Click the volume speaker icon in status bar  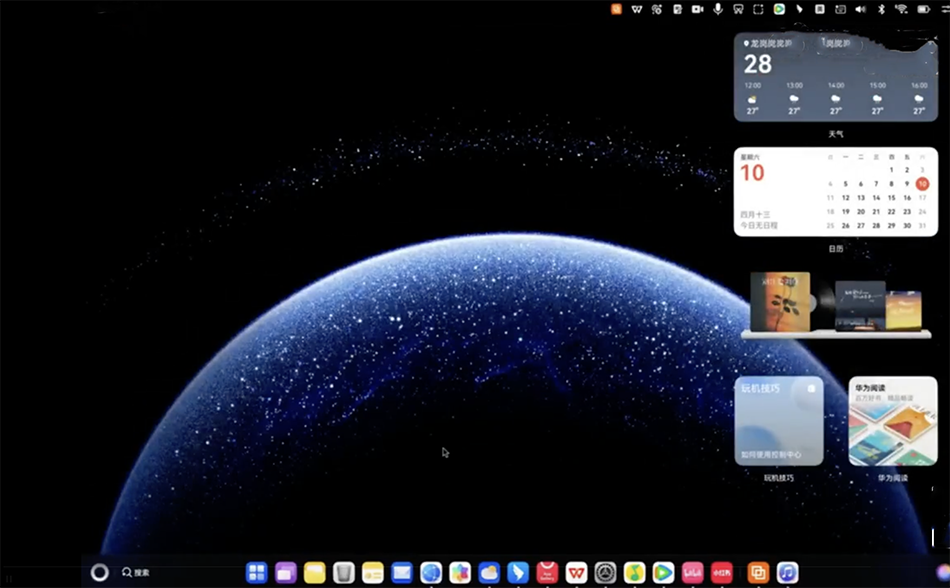click(x=860, y=9)
